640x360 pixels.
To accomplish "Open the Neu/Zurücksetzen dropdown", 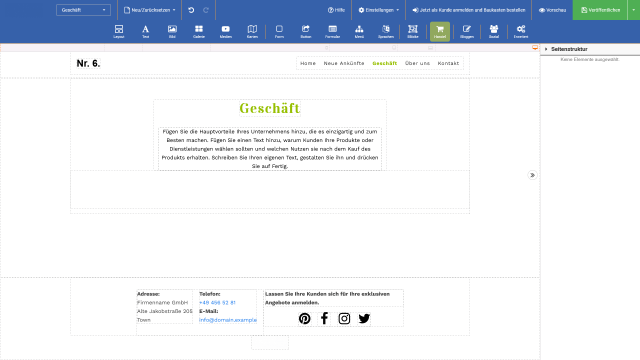I will pos(150,10).
